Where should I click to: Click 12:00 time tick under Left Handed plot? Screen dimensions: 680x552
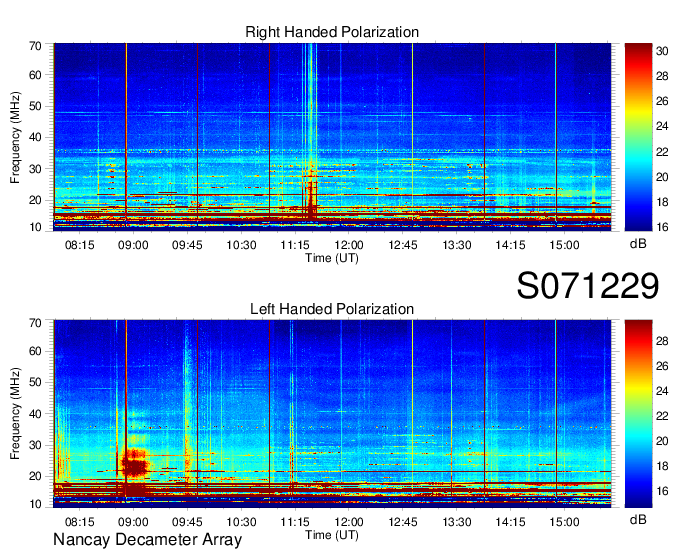coord(349,522)
